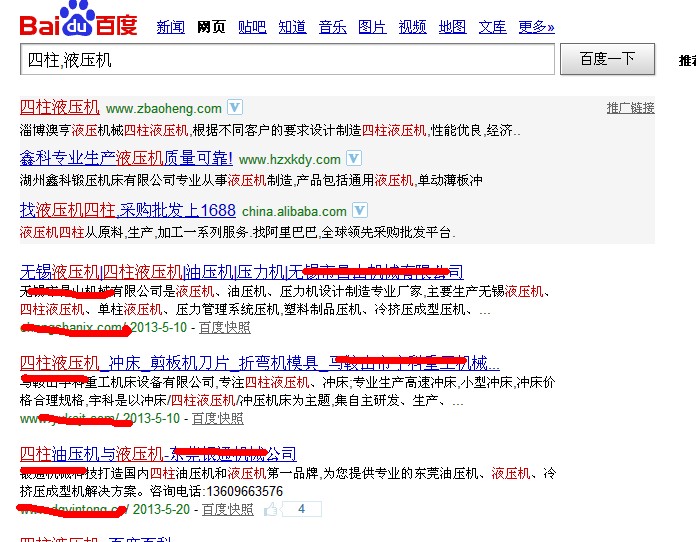Click the description starting 湖州鑫科锻压机床有限公司
This screenshot has height=542, width=696.
tap(251, 180)
